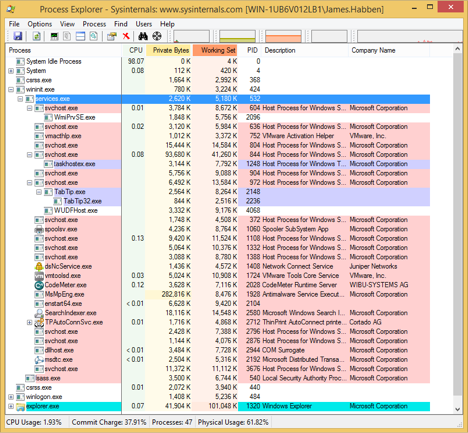Click the red X Kill Process icon

126,36
